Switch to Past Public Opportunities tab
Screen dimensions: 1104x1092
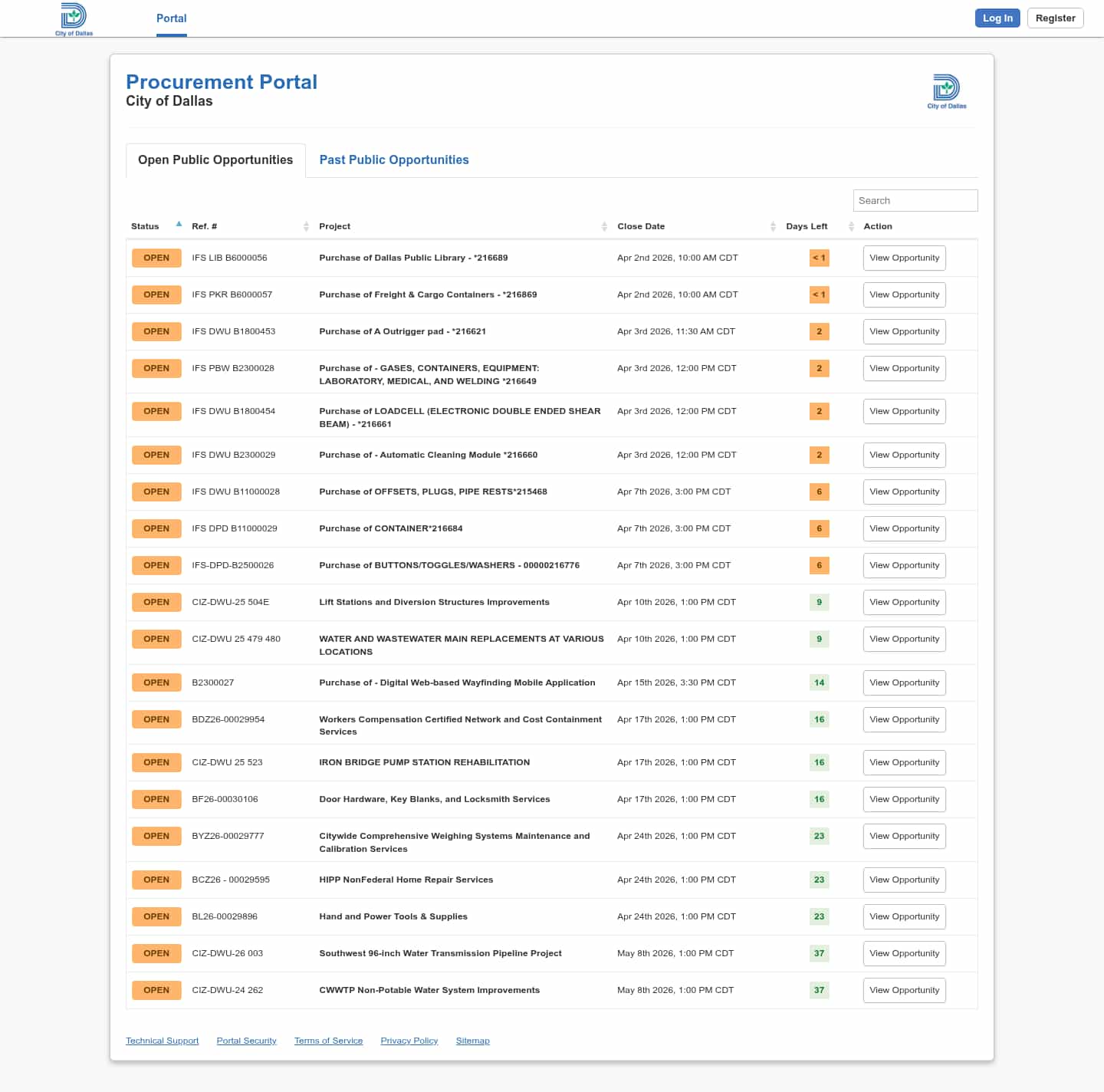[393, 160]
